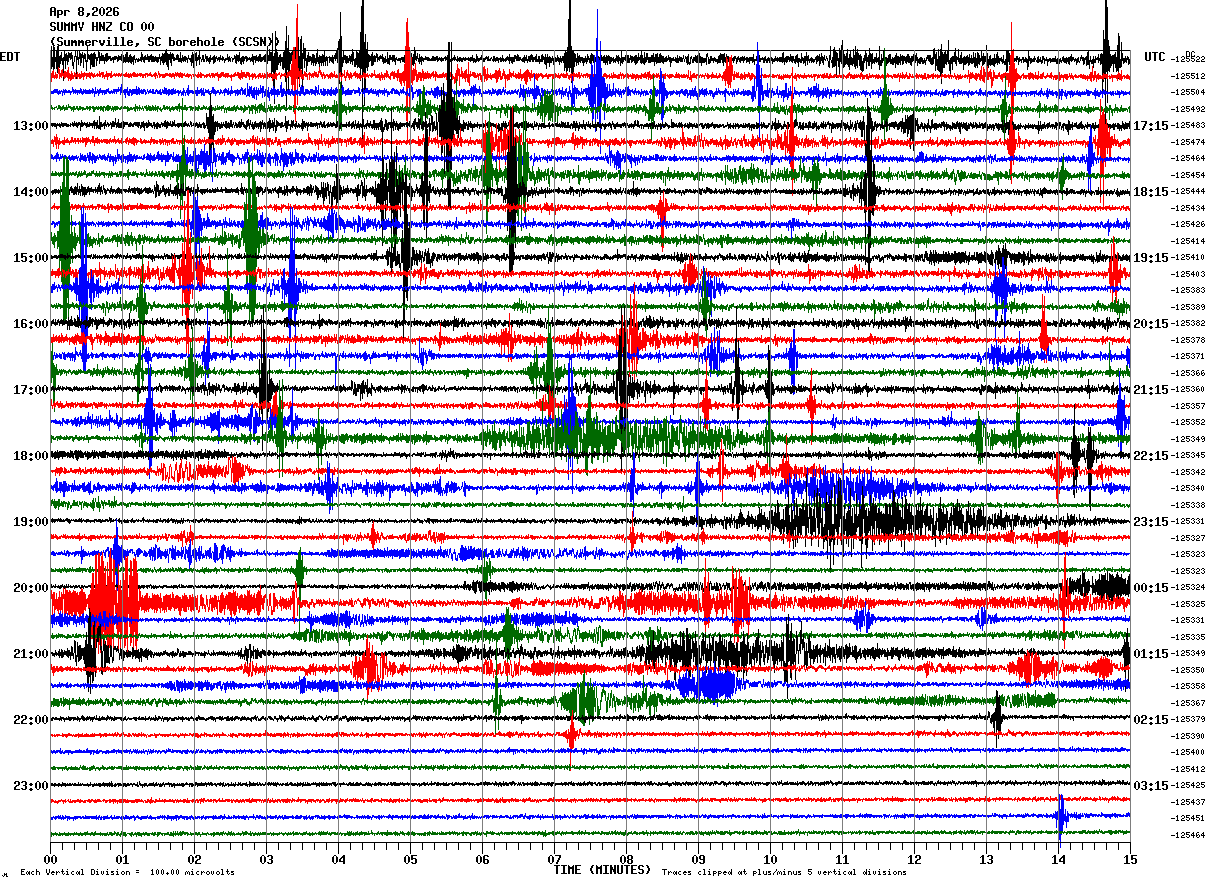The image size is (1210, 886).
Task: Click the DC offset value '-125504'
Action: pyautogui.click(x=1188, y=92)
